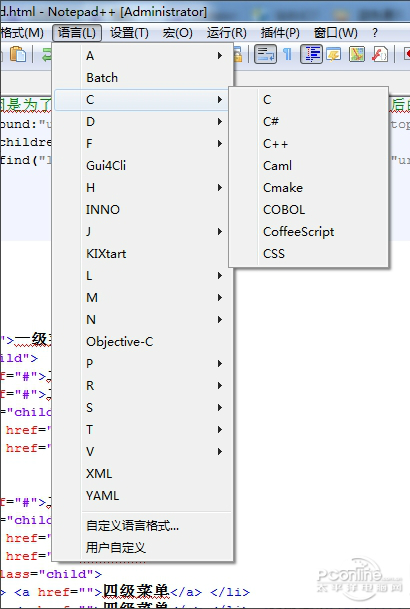This screenshot has width=410, height=609.
Task: Select Batch language
Action: [x=143, y=78]
